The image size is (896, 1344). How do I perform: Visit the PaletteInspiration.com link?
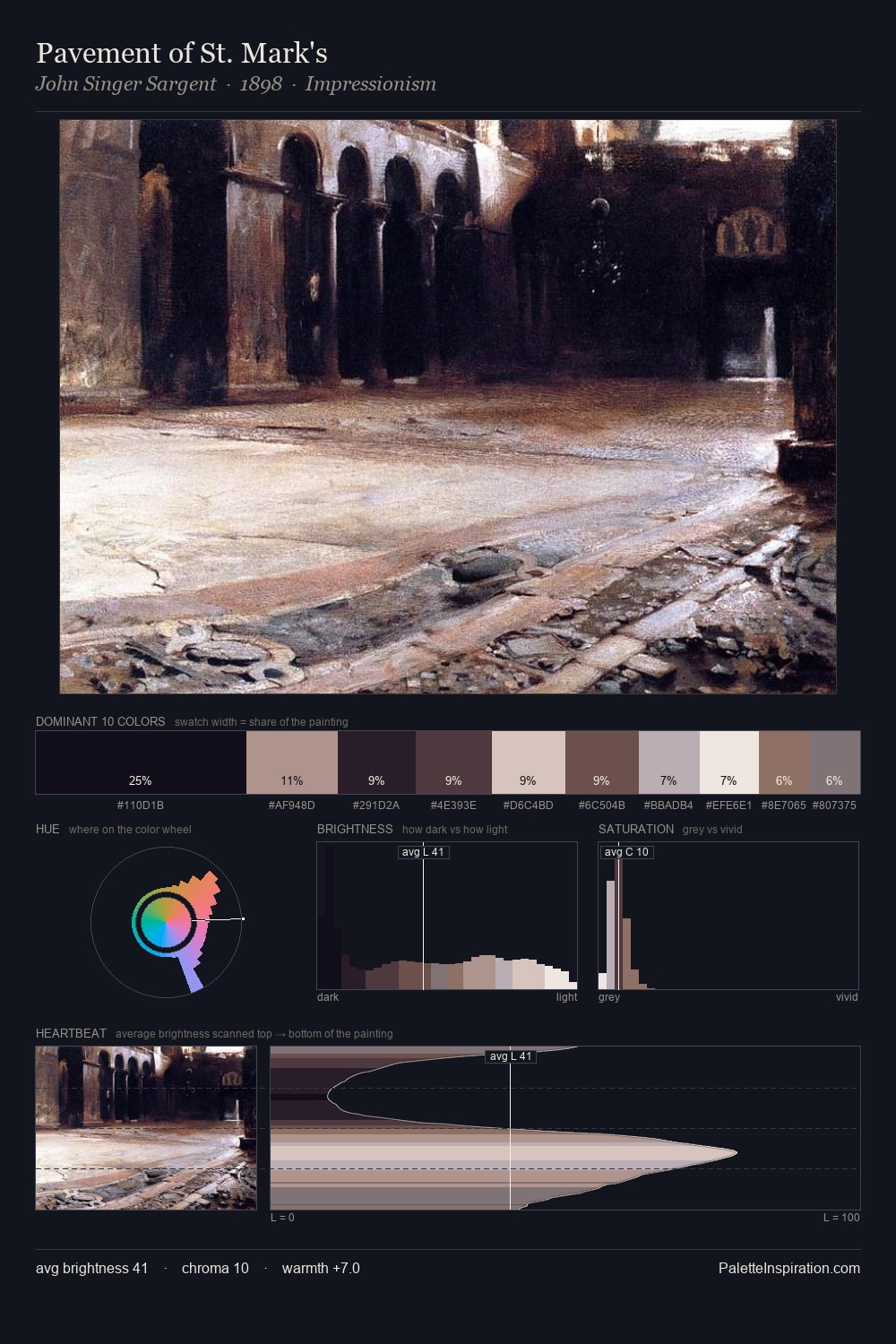[x=789, y=1268]
